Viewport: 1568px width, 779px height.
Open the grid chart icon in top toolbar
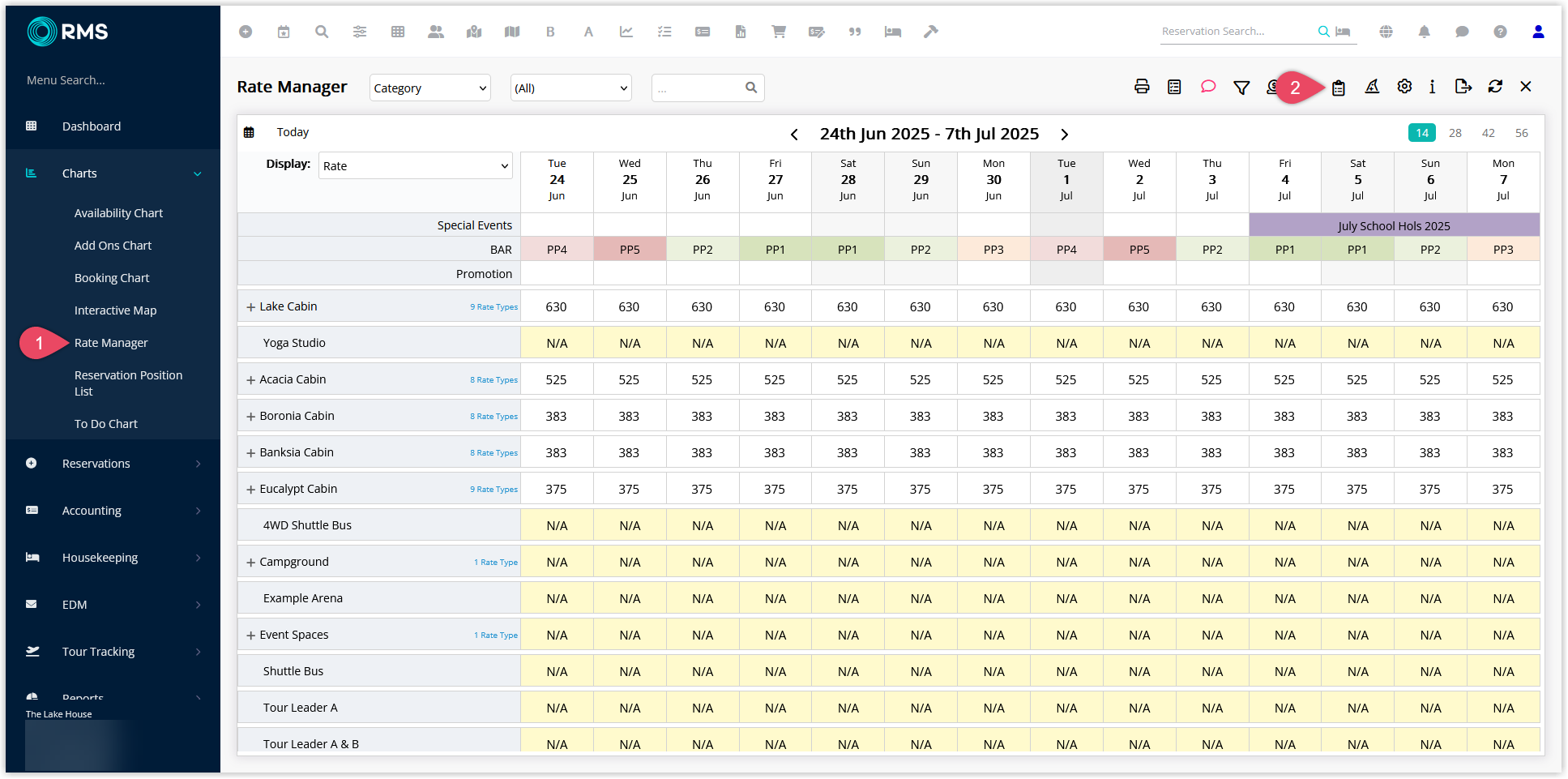pos(398,32)
